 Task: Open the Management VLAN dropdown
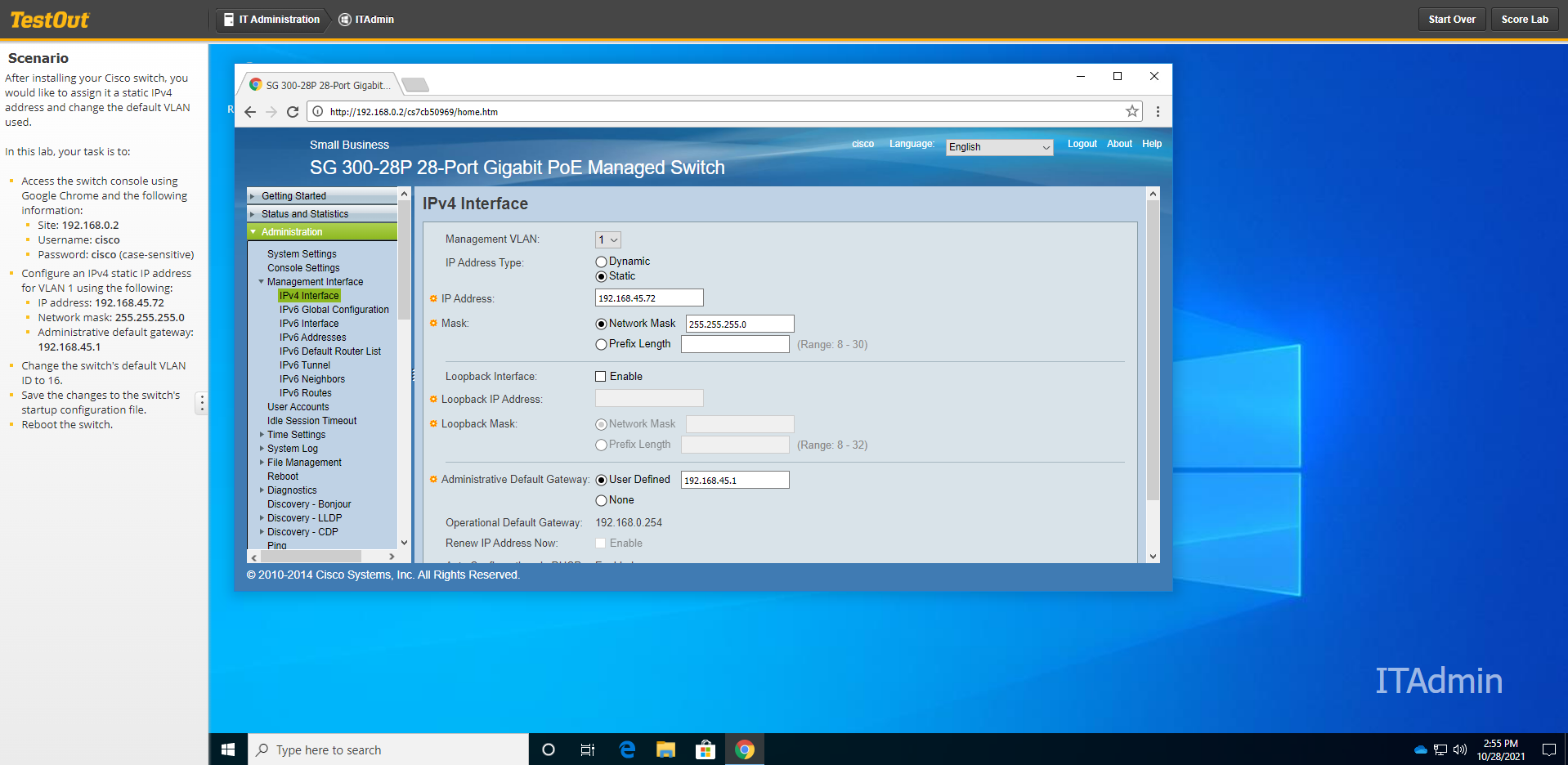pyautogui.click(x=608, y=239)
